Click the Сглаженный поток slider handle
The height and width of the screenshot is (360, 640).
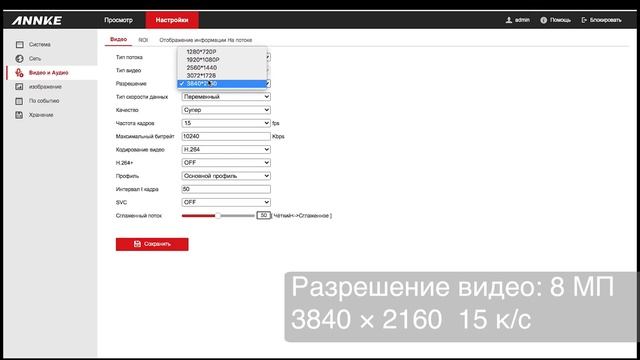(x=218, y=216)
